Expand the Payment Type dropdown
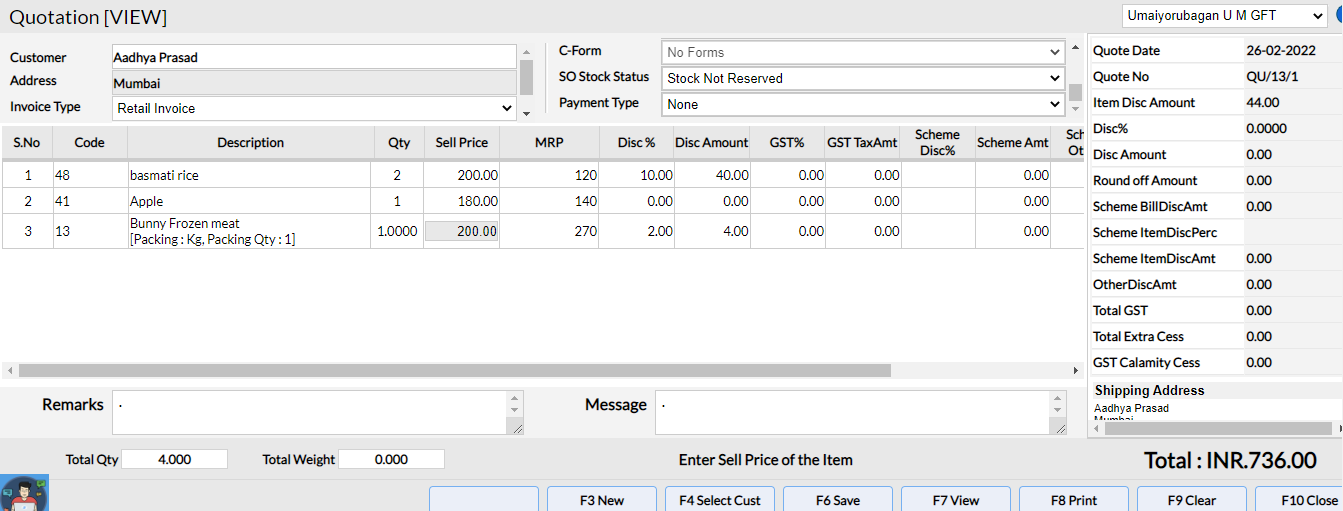The height and width of the screenshot is (511, 1343). pos(862,104)
